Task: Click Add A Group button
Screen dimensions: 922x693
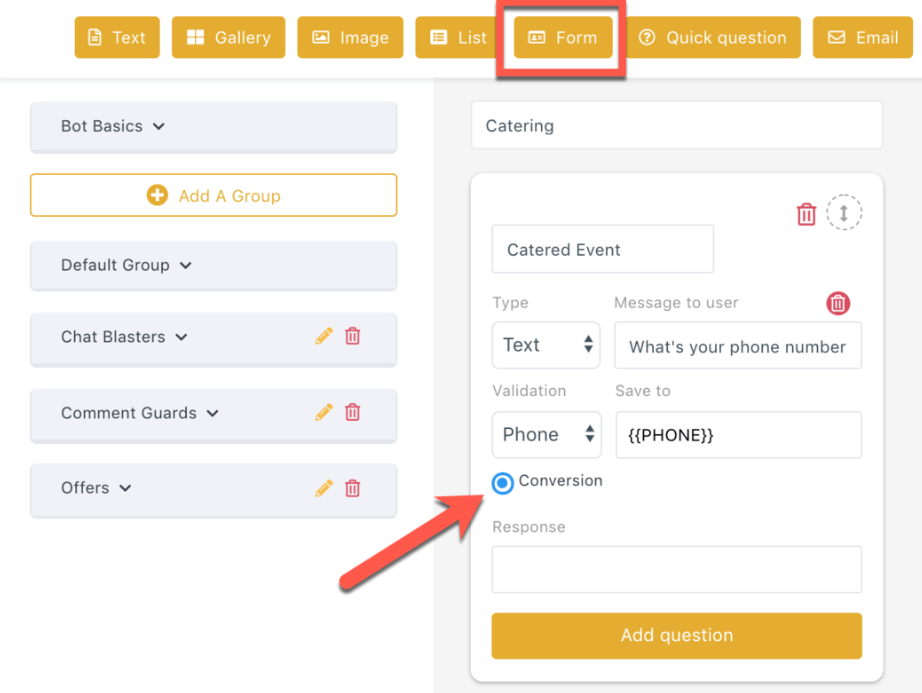Action: 213,195
